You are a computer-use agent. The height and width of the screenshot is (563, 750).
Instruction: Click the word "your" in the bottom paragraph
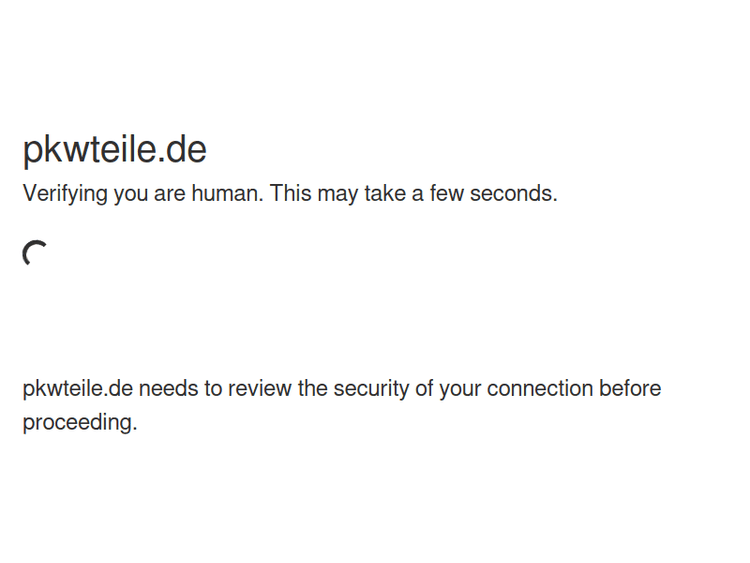pos(460,388)
